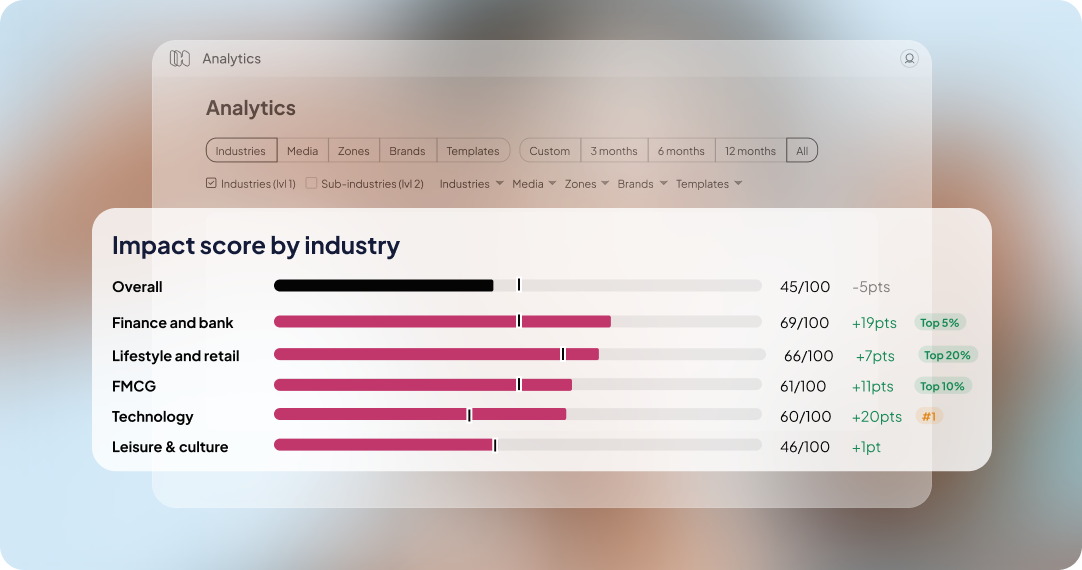Click the Top 20% badge

pyautogui.click(x=947, y=355)
